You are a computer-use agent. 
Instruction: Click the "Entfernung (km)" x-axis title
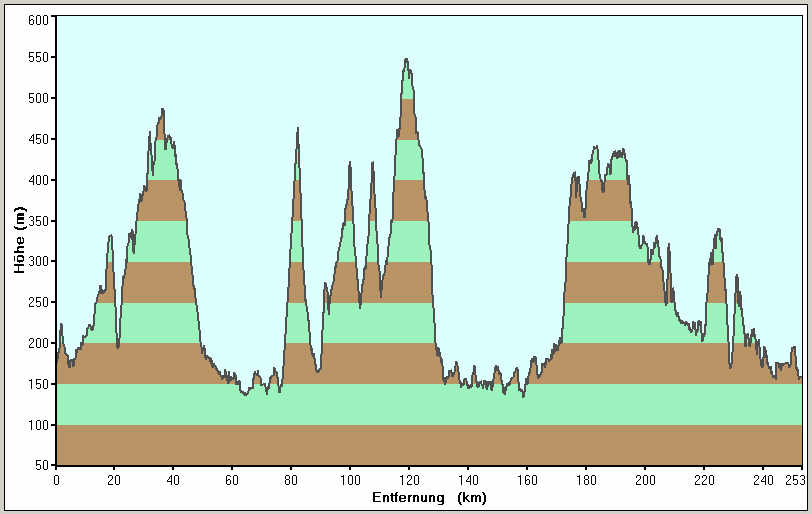coord(428,497)
